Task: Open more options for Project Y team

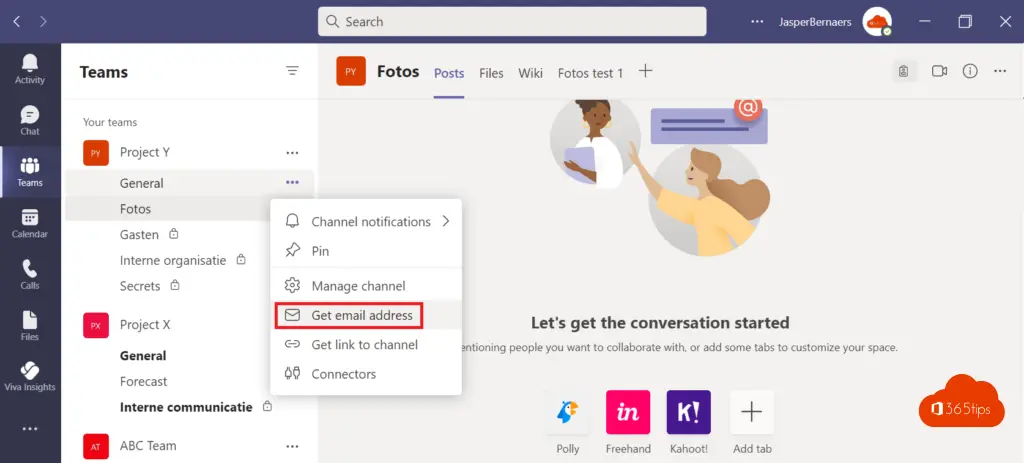Action: tap(292, 153)
